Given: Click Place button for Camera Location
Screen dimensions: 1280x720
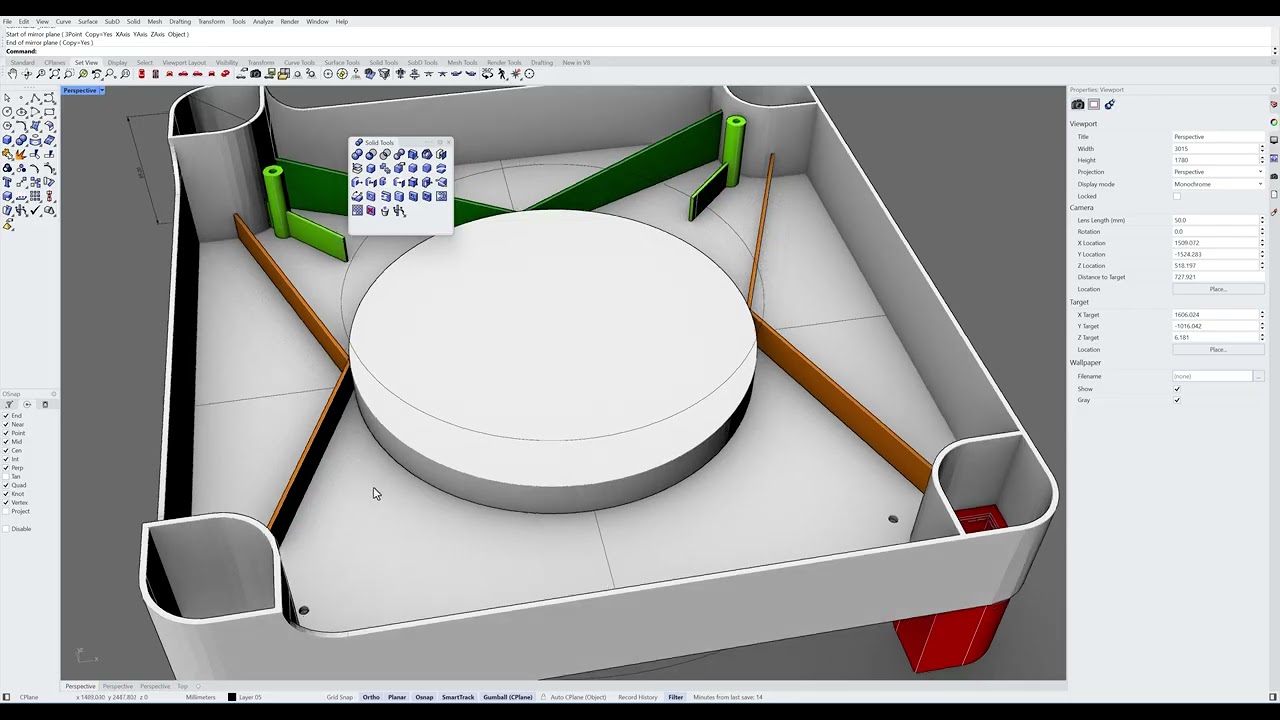Looking at the screenshot, I should (x=1218, y=289).
